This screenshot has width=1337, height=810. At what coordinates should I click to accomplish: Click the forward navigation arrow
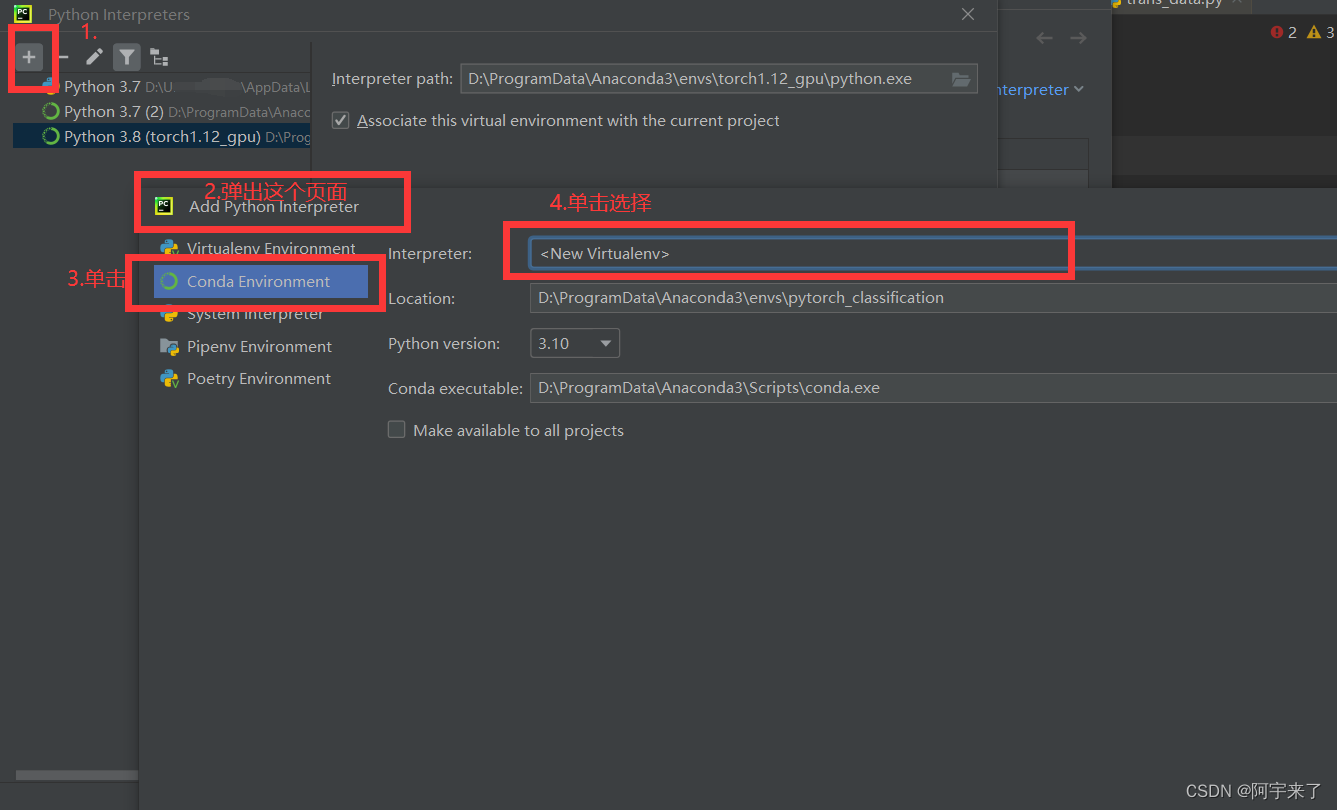1078,38
